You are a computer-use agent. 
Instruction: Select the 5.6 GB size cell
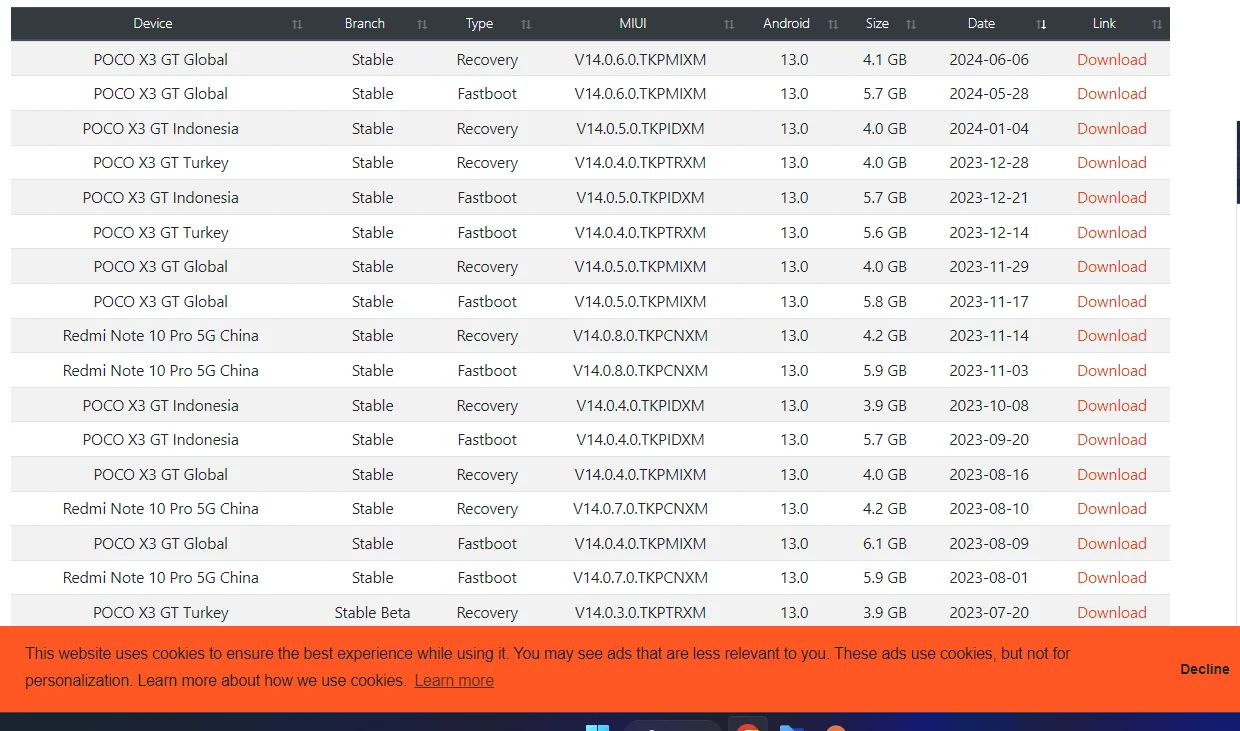(885, 232)
